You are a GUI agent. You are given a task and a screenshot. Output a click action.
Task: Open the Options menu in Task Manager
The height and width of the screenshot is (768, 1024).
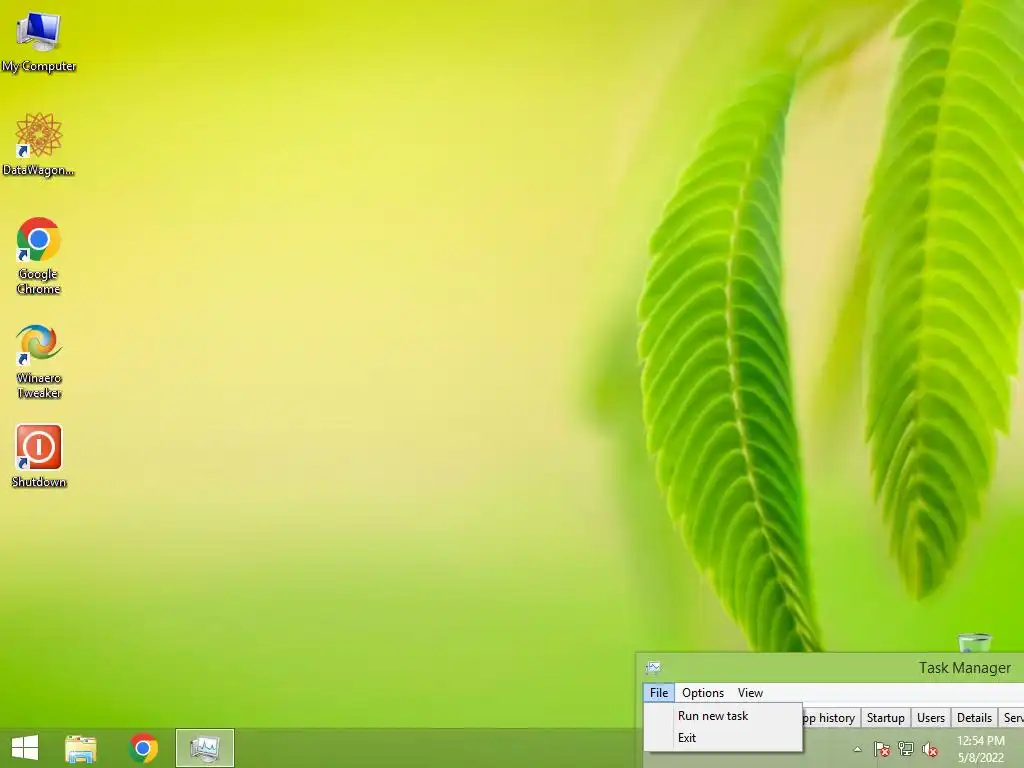coord(703,693)
